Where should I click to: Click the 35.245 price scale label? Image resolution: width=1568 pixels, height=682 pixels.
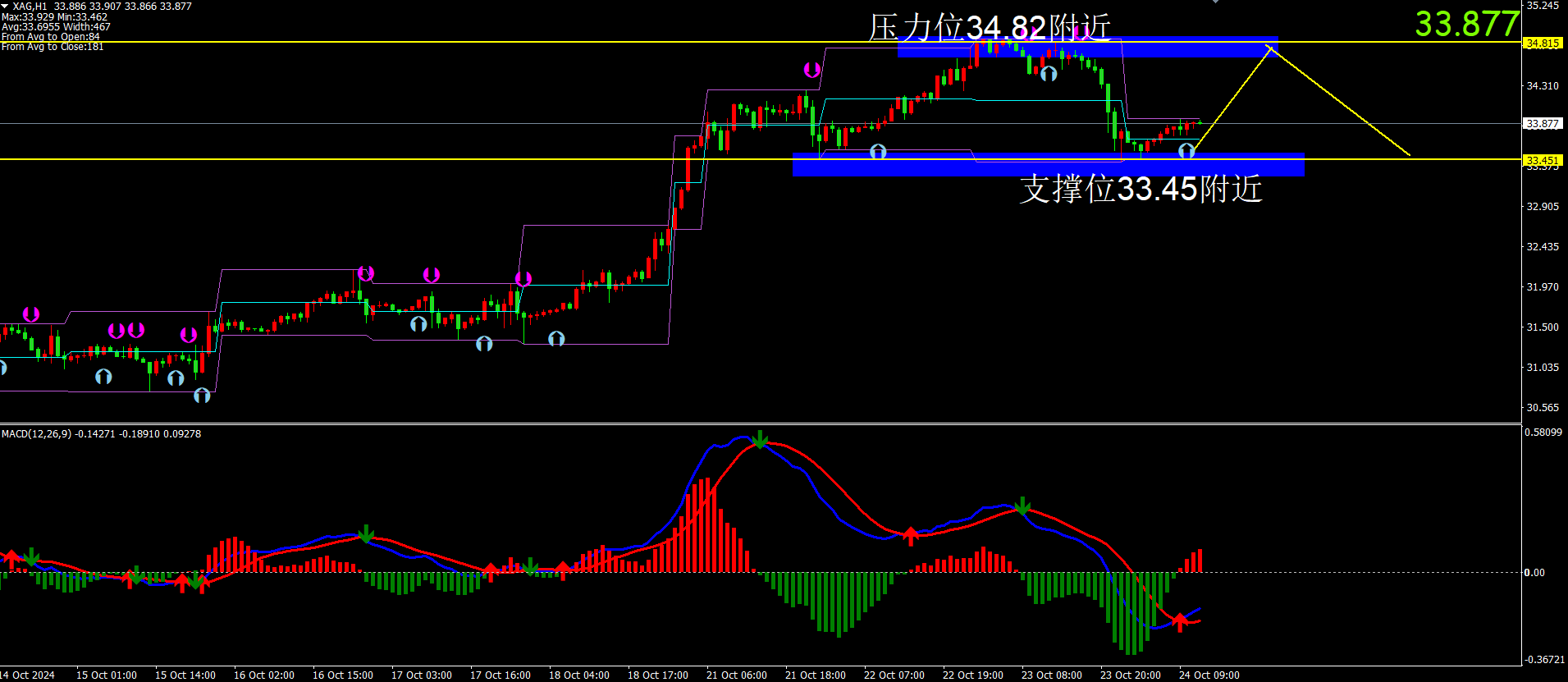(x=1543, y=5)
